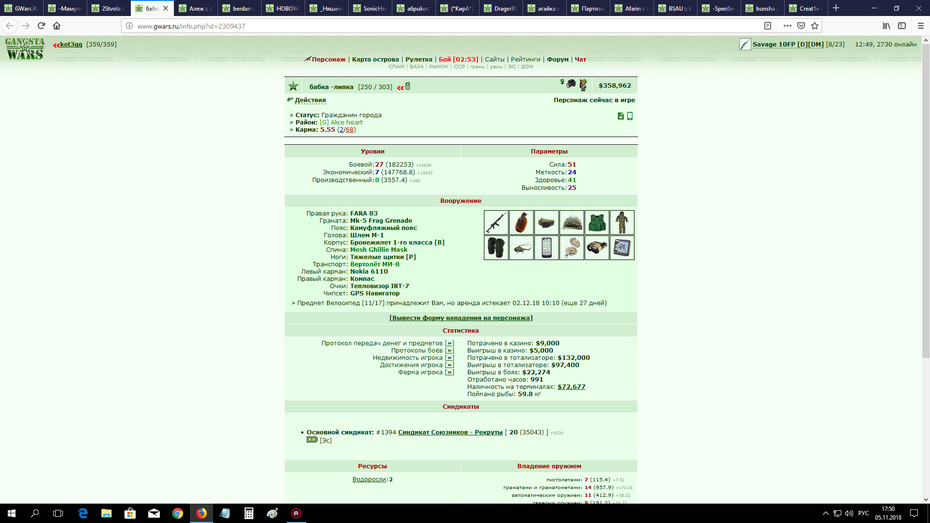Image resolution: width=930 pixels, height=523 pixels.
Task: Open the Nokia 6110 phone icon
Action: pos(546,248)
